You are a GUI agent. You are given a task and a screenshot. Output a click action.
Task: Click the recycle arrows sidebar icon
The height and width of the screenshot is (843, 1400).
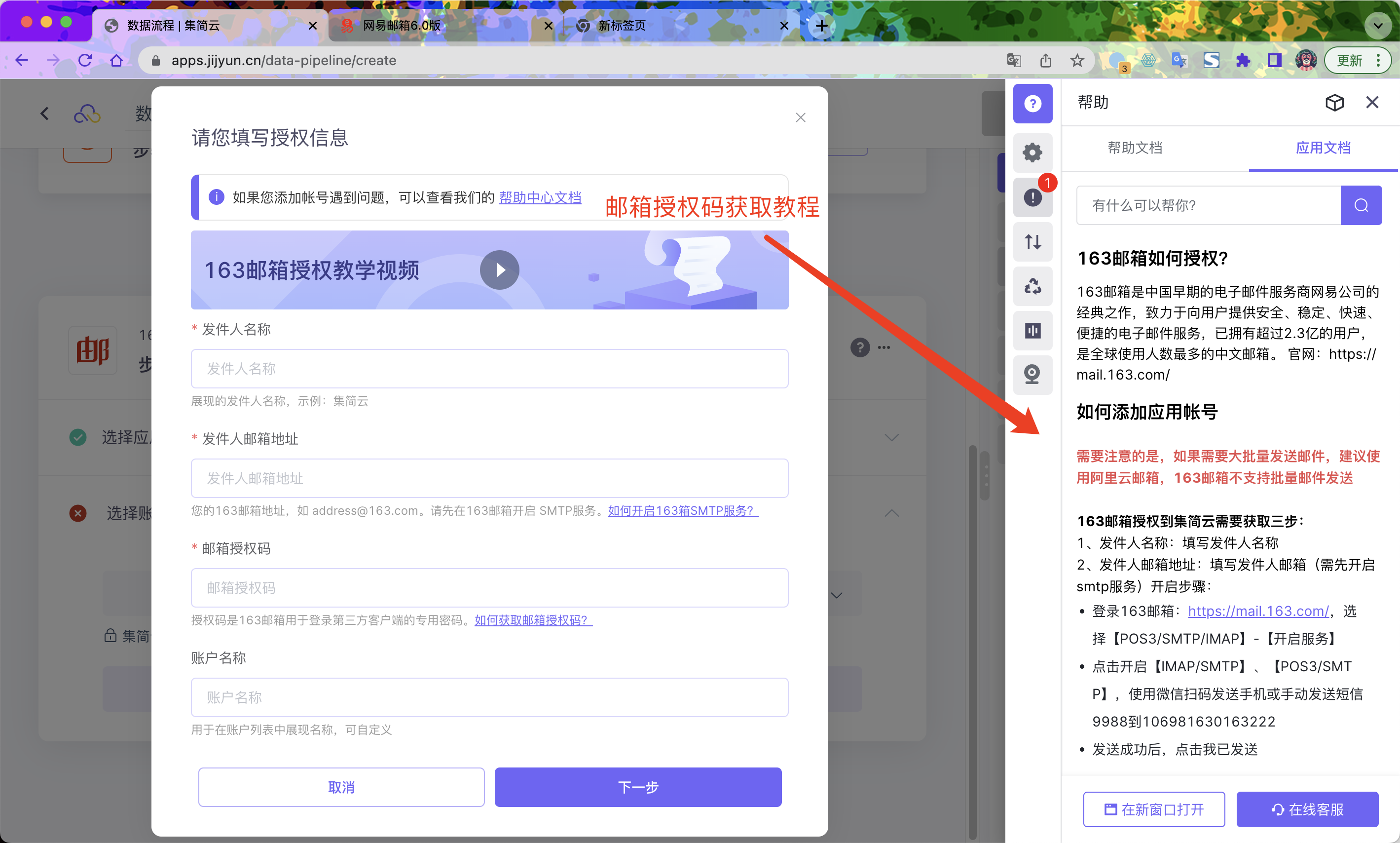1032,286
